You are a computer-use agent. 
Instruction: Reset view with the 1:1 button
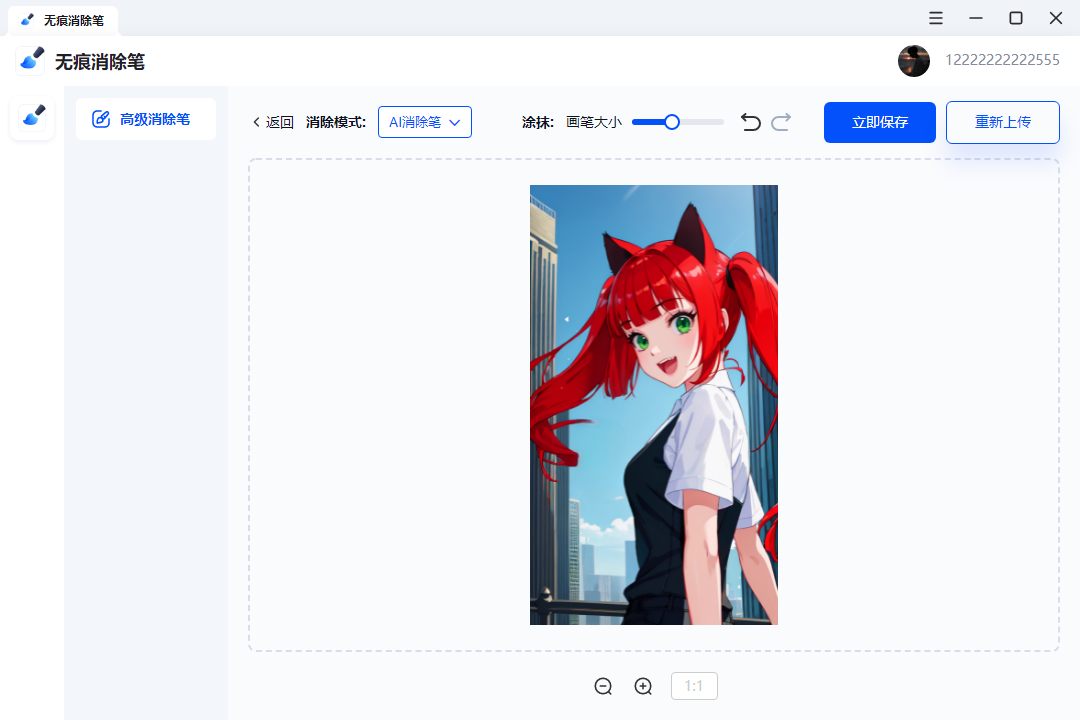tap(694, 686)
